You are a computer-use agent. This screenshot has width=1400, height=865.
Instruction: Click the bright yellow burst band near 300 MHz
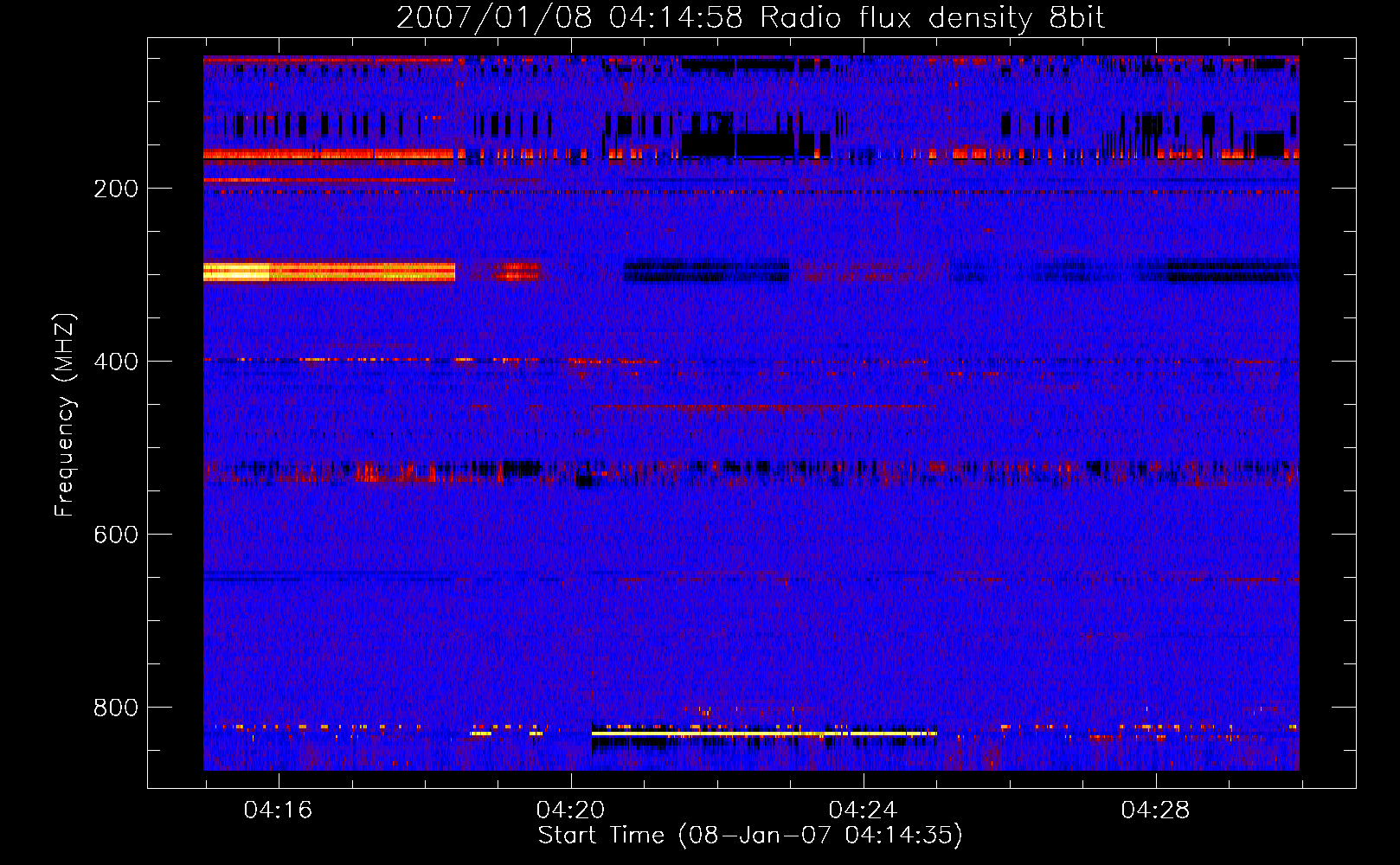[329, 272]
